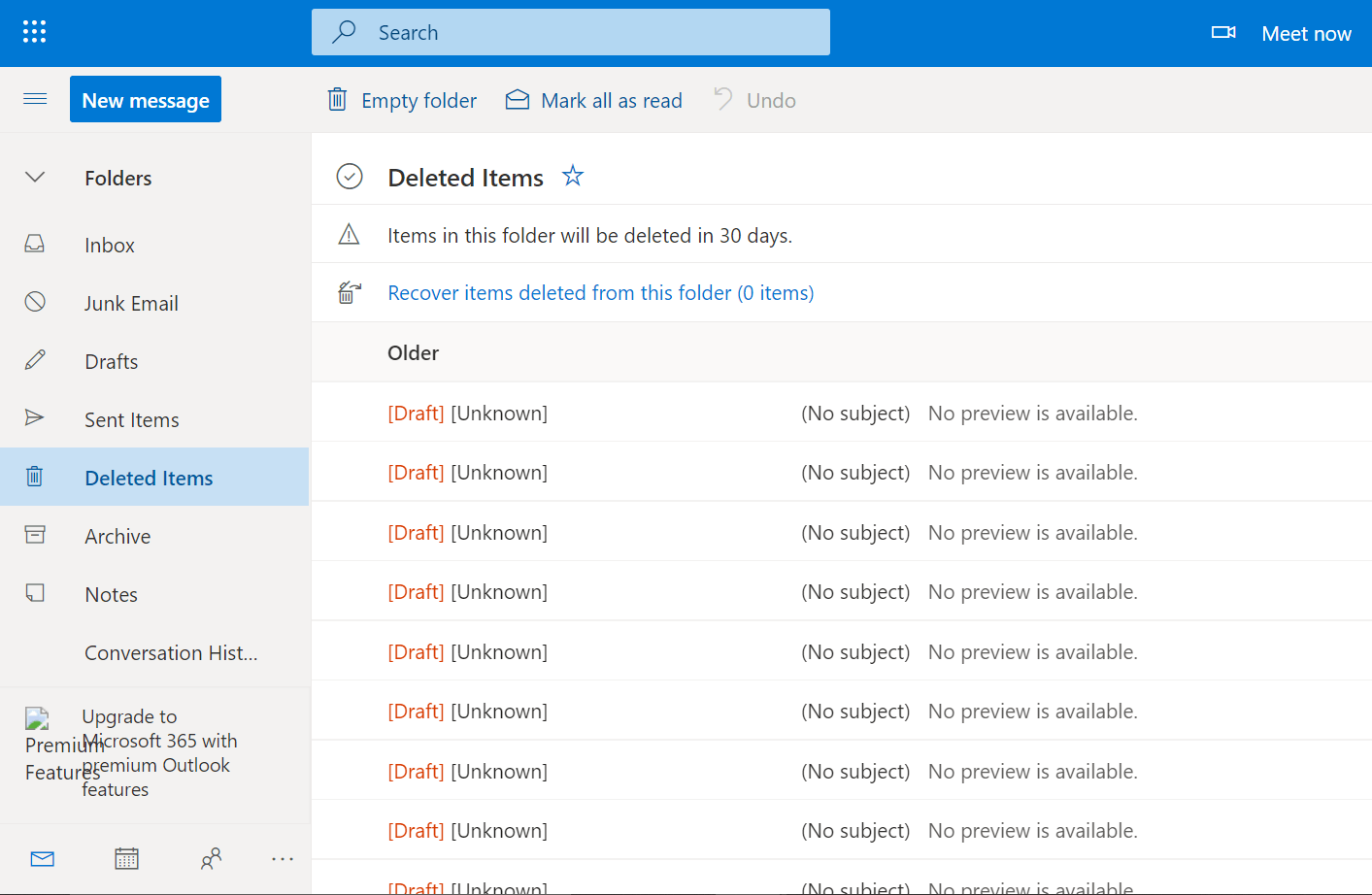Select the Archive folder

click(x=117, y=537)
